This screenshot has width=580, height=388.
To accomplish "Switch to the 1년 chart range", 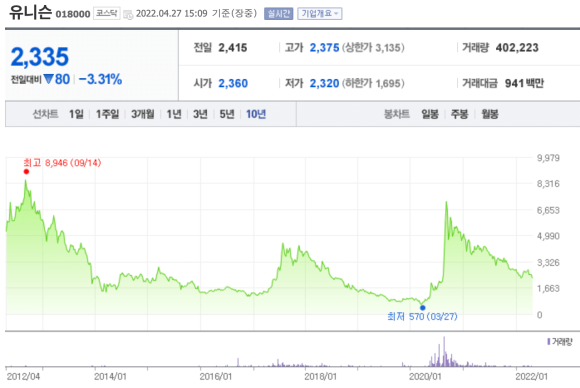I will pyautogui.click(x=174, y=114).
